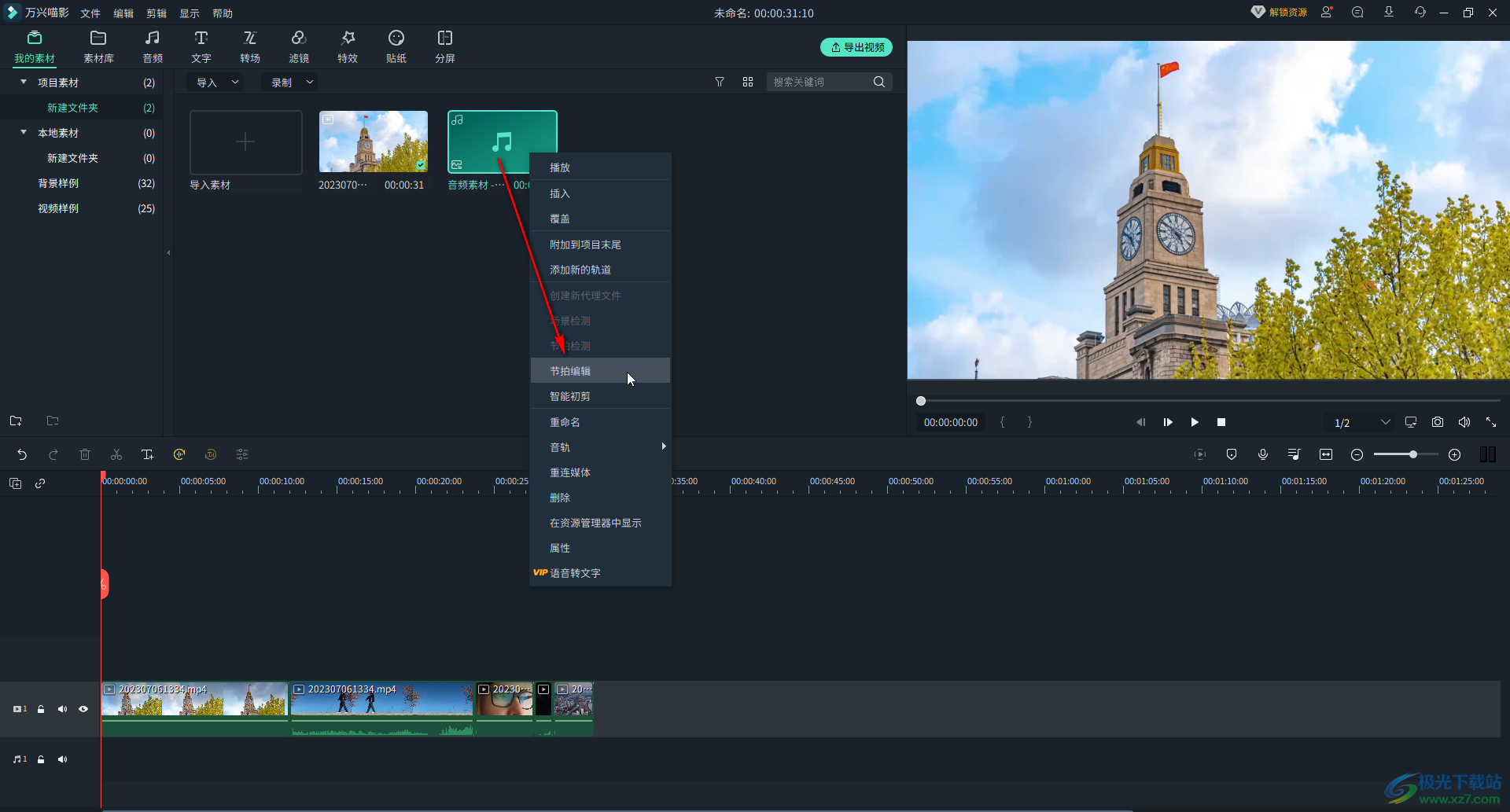Choose 智能初剪 from the context menu
1510x812 pixels.
coord(600,396)
